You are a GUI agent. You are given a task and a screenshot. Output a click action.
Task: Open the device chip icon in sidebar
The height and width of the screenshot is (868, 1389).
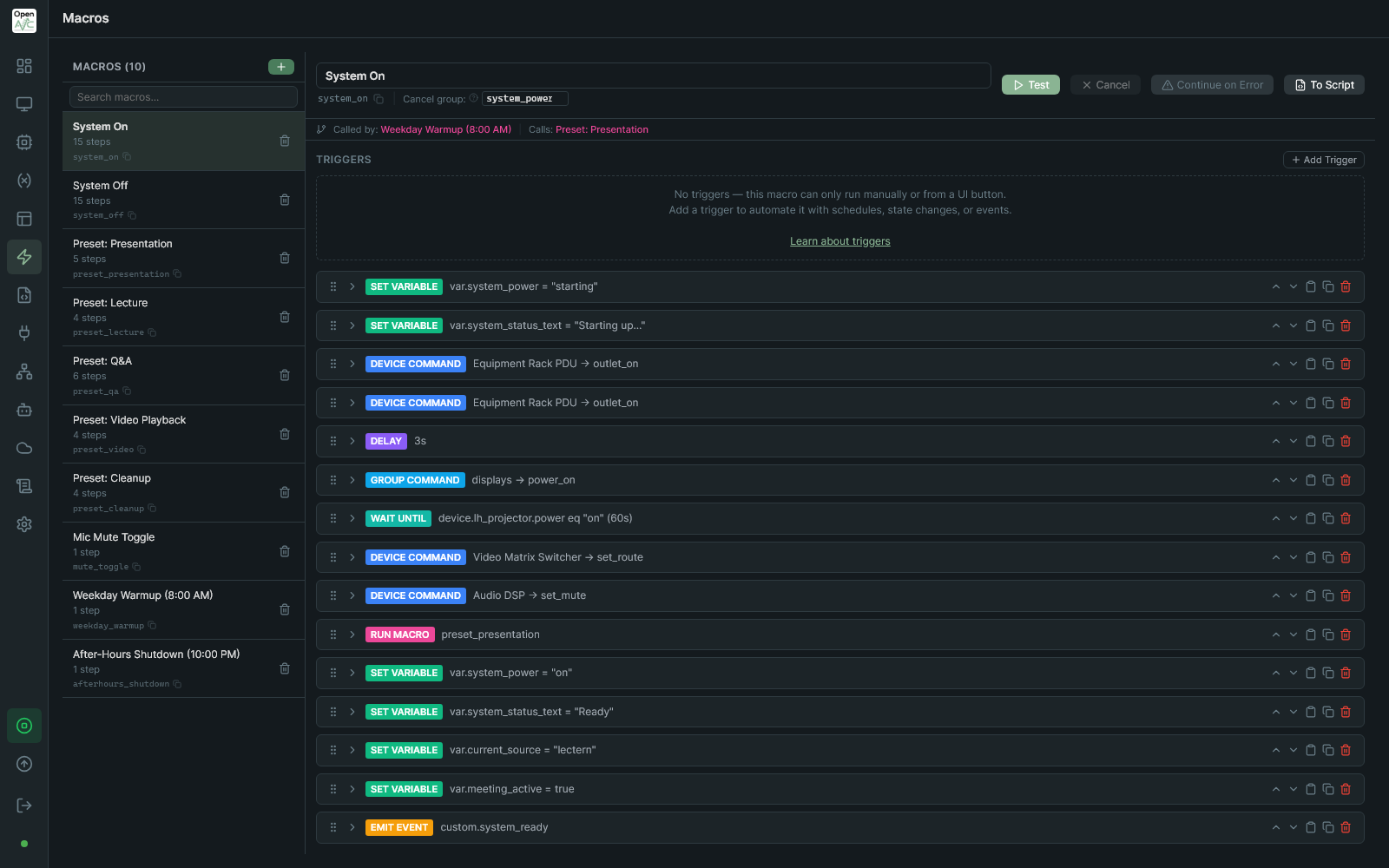click(24, 142)
